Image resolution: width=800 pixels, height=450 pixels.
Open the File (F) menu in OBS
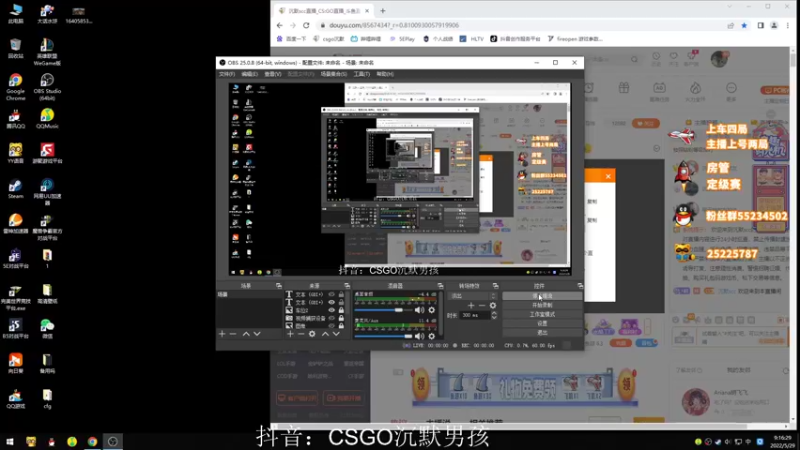[227, 74]
